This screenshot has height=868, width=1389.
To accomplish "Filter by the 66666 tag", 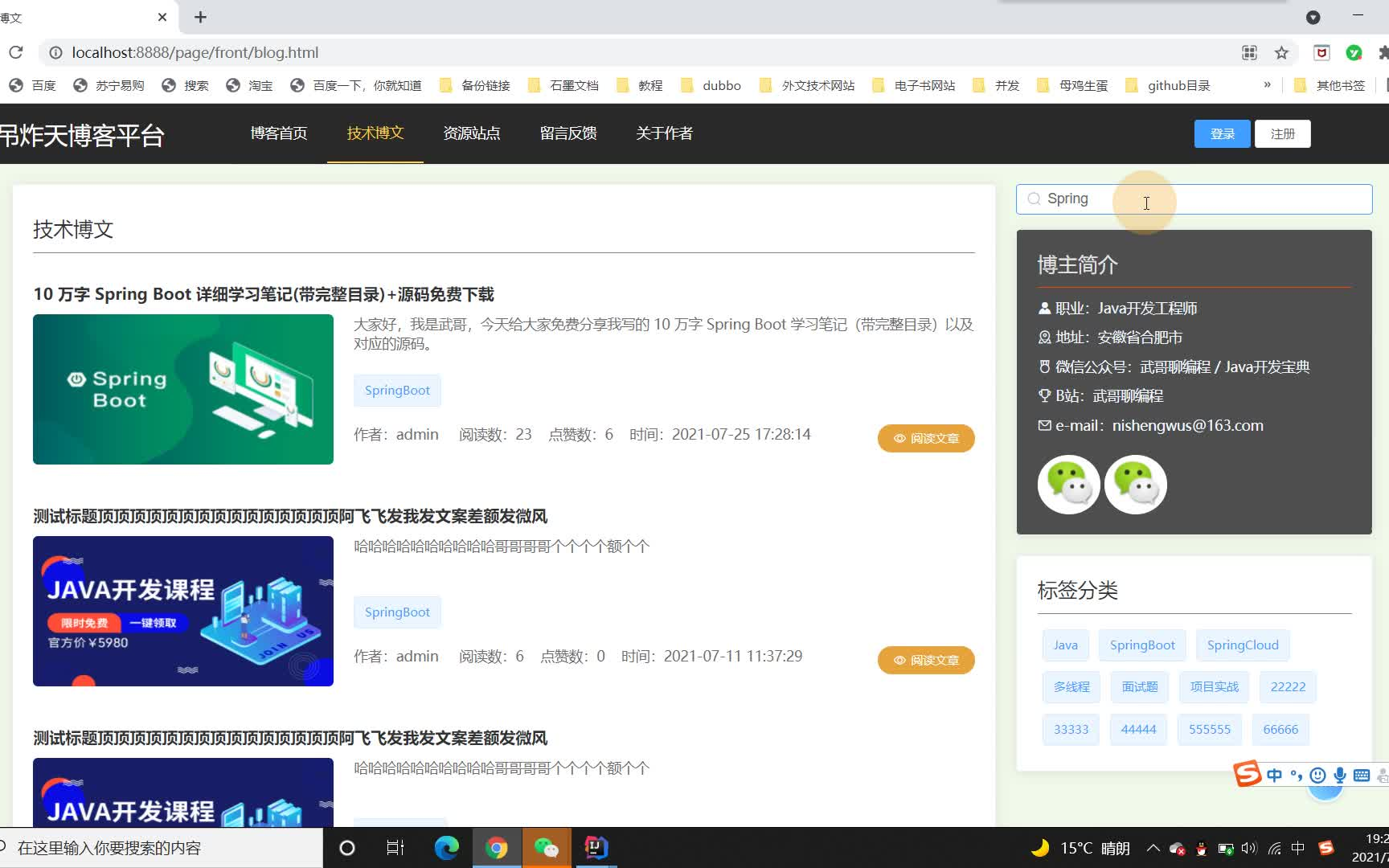I will point(1280,730).
